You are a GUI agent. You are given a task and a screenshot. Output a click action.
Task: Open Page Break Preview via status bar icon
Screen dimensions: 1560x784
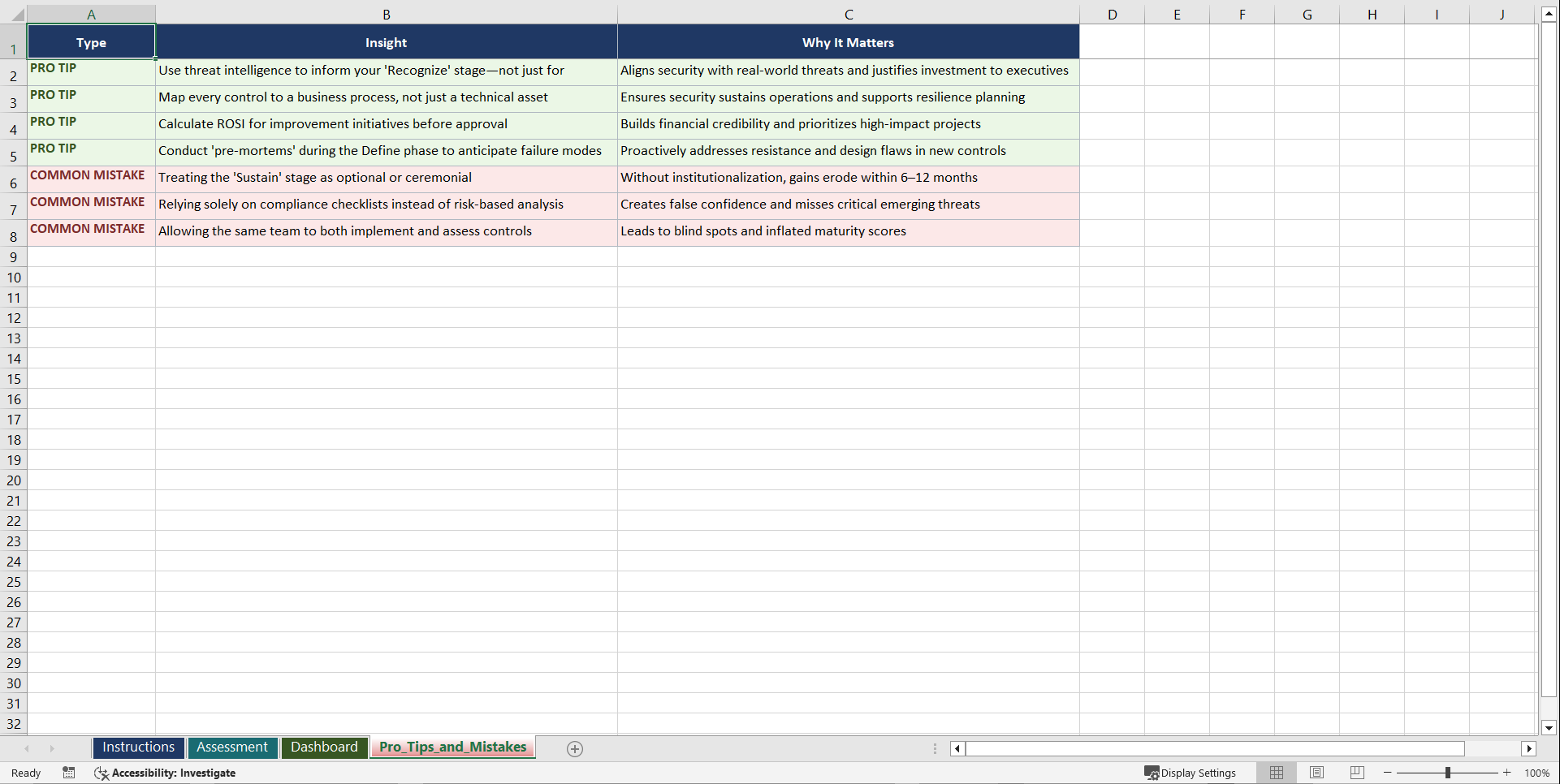tap(1356, 773)
